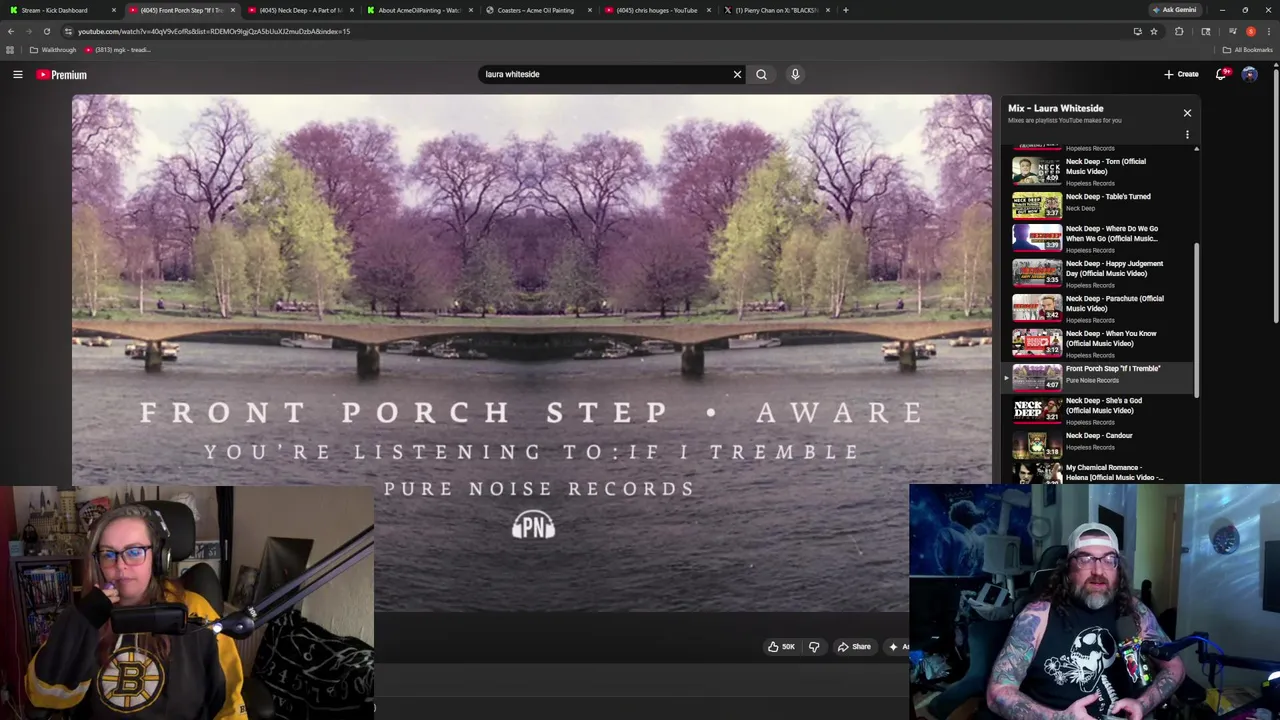
Task: Close the Kick Dashboard tab
Action: [113, 10]
